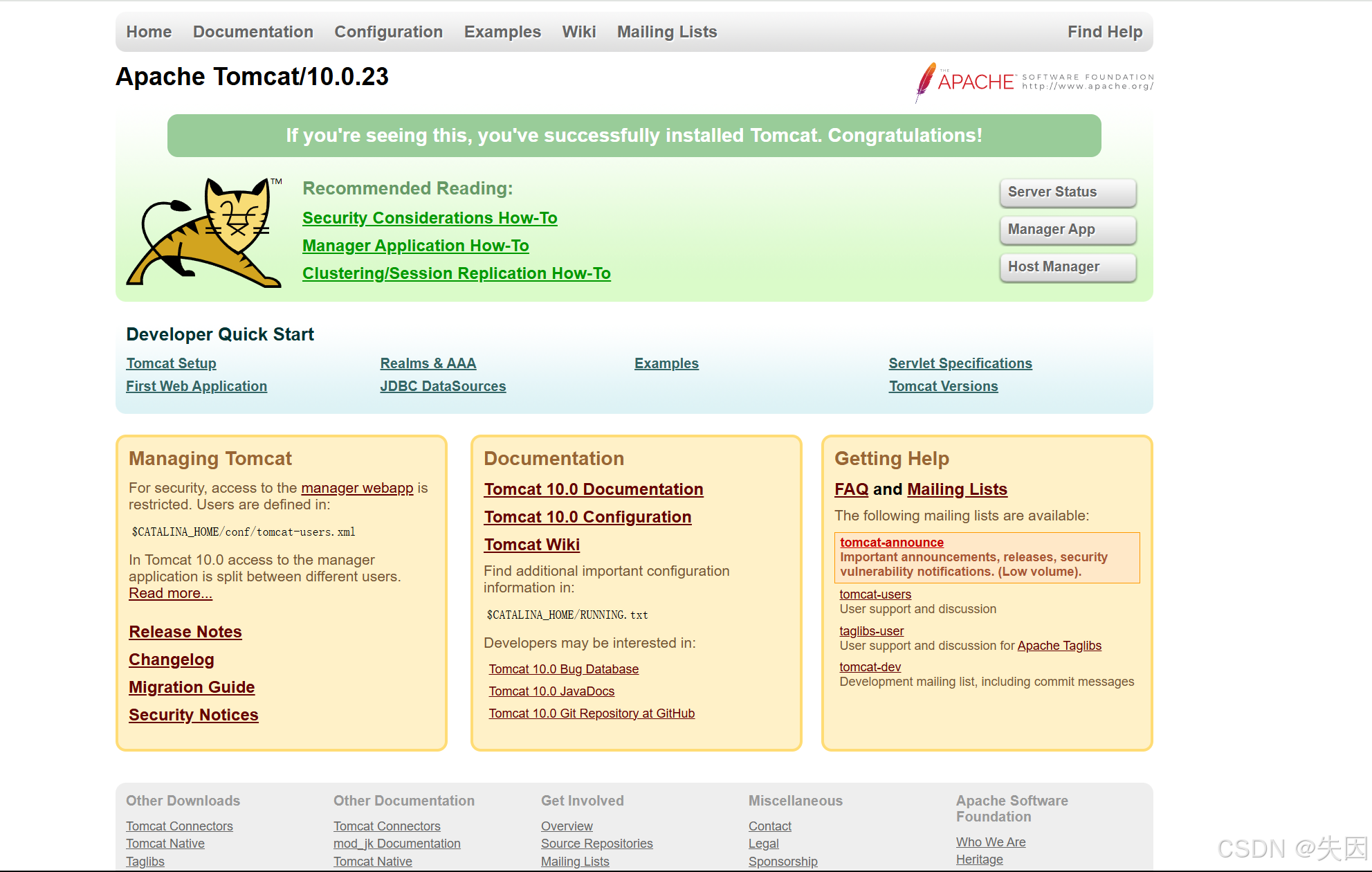Viewport: 1372px width, 872px height.
Task: Open the mod_jk Documentation link
Action: coord(397,844)
